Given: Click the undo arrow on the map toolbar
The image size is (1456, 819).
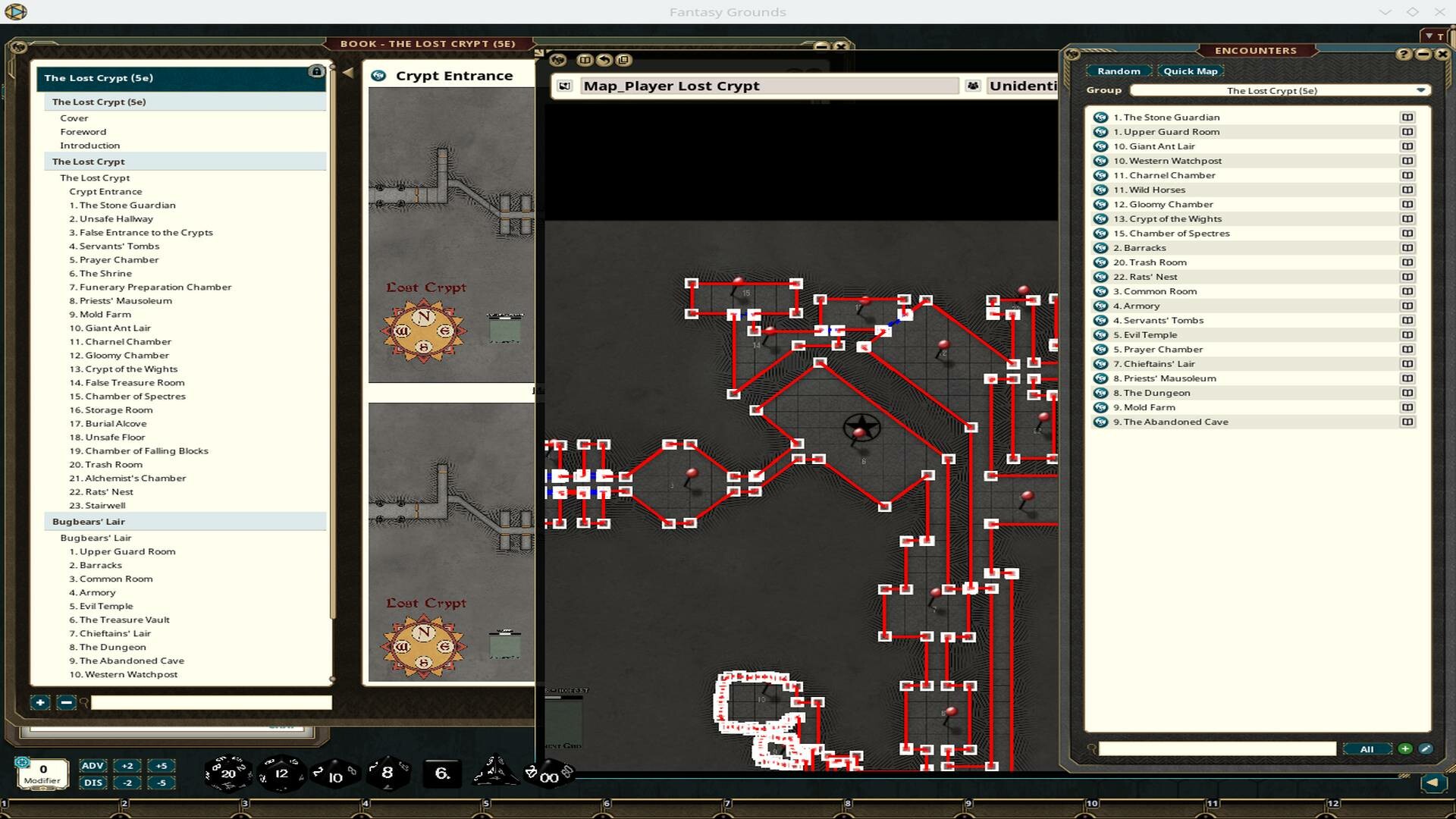Looking at the screenshot, I should tap(604, 60).
